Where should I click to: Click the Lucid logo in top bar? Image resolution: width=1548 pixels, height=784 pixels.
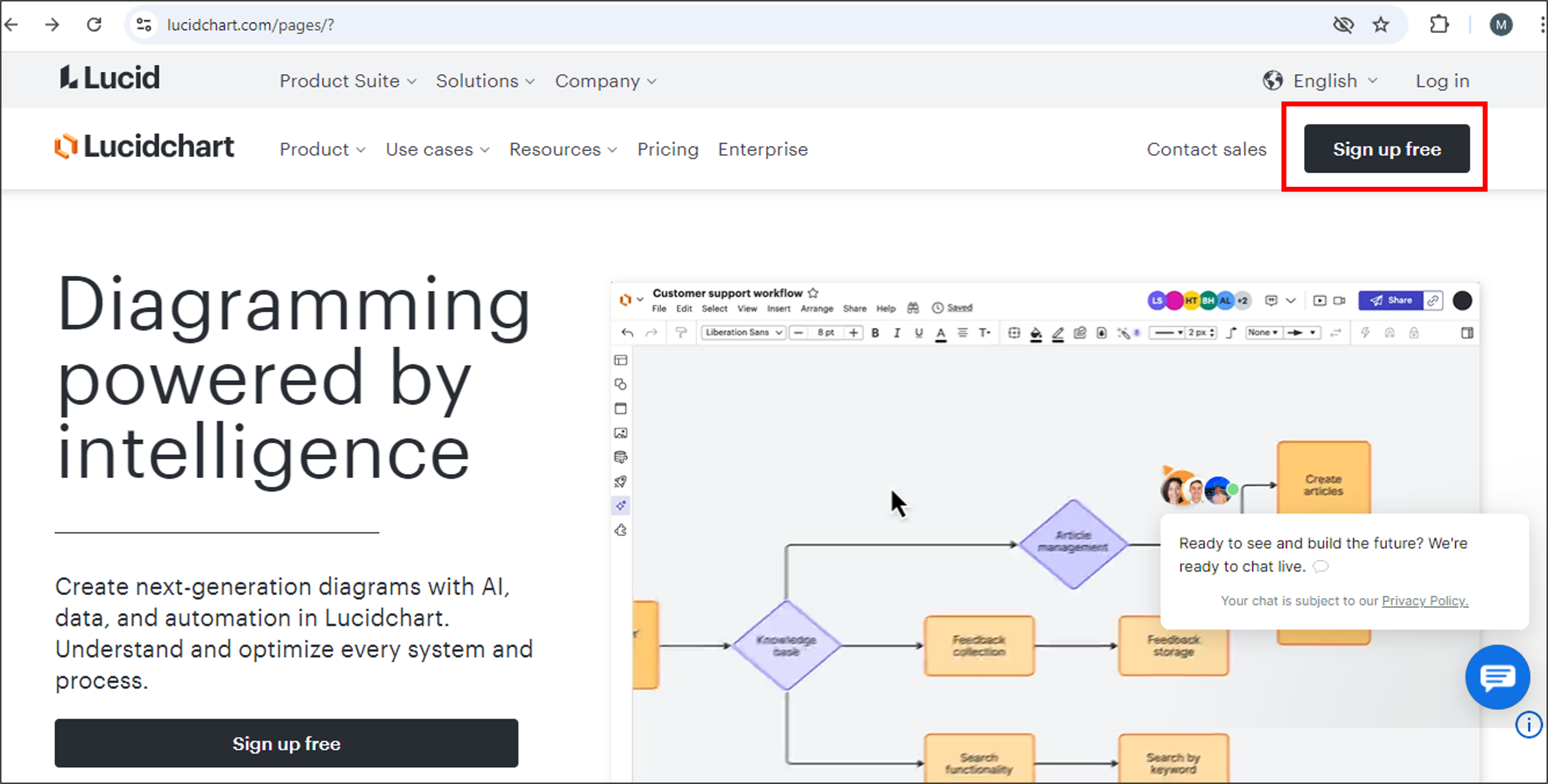pyautogui.click(x=110, y=78)
